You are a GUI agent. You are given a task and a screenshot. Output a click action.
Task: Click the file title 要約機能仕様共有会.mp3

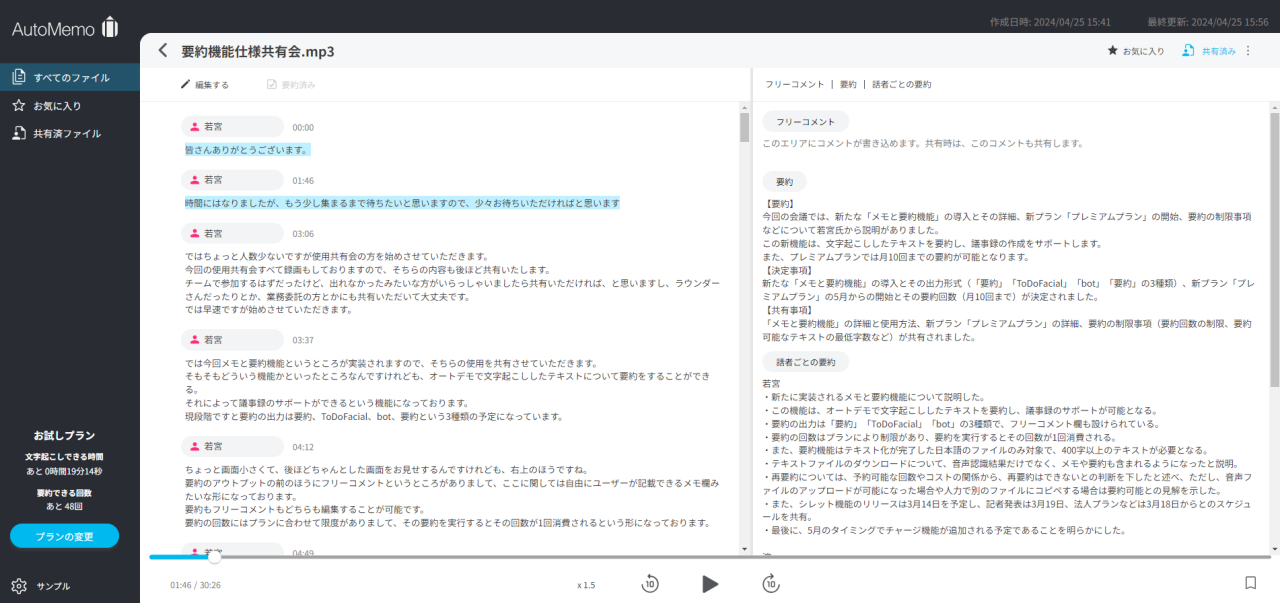tap(257, 51)
